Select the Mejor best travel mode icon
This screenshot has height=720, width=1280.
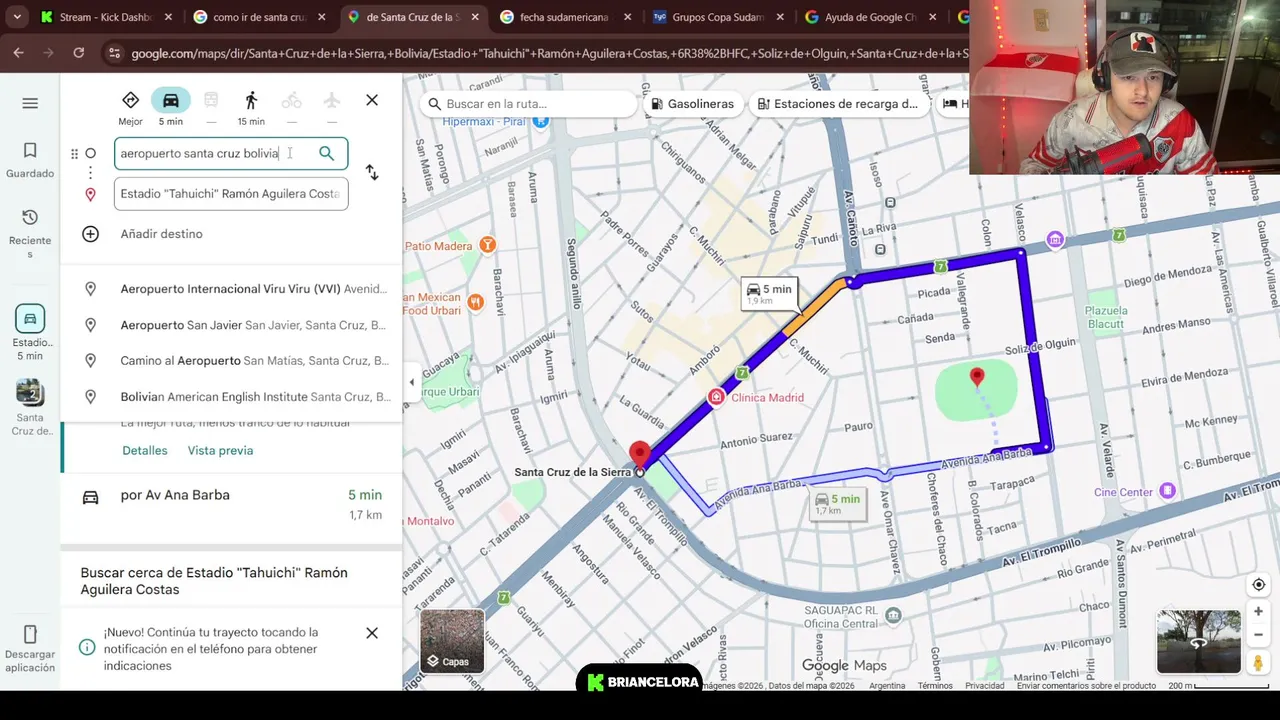[130, 108]
